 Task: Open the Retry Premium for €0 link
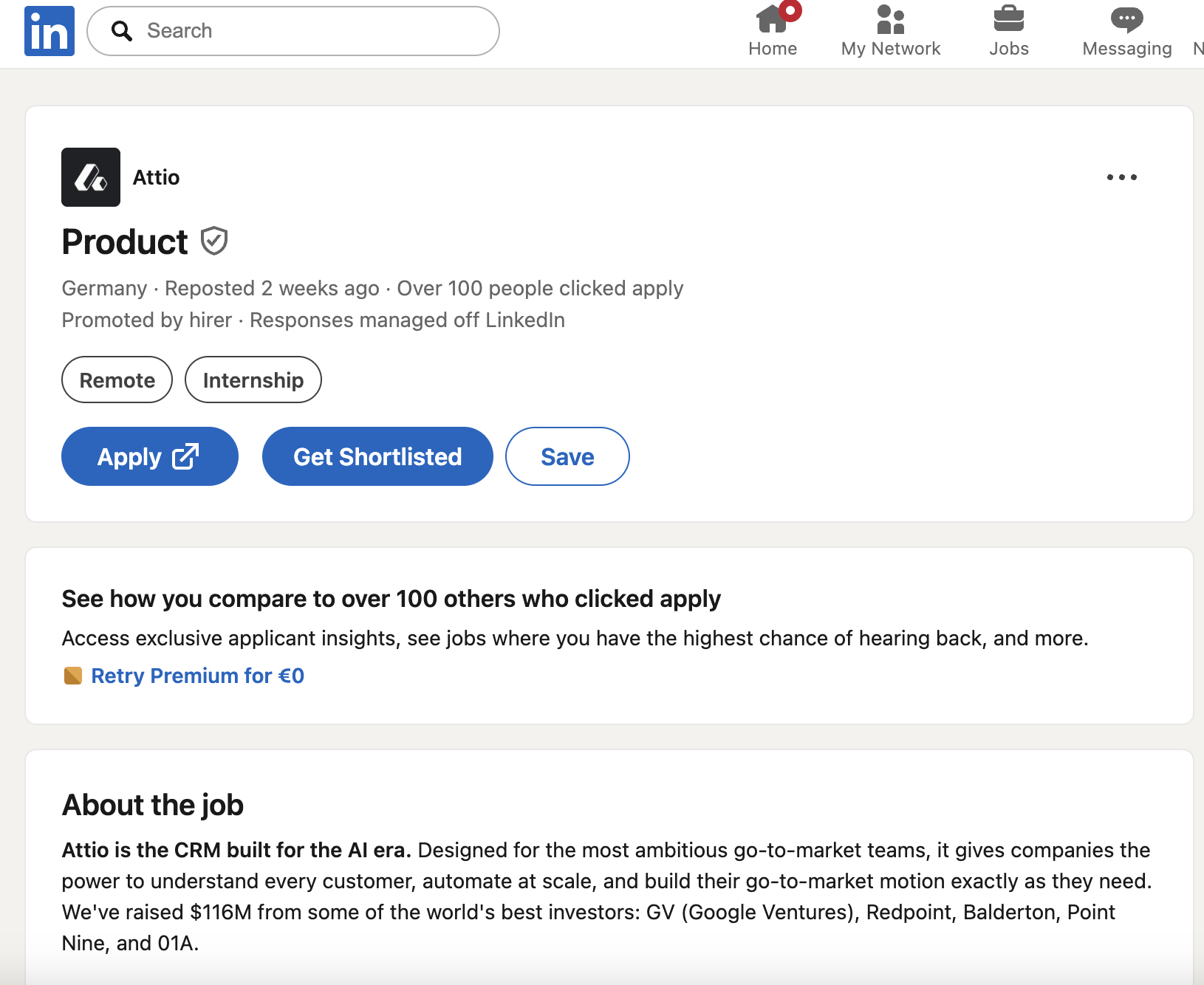tap(197, 676)
